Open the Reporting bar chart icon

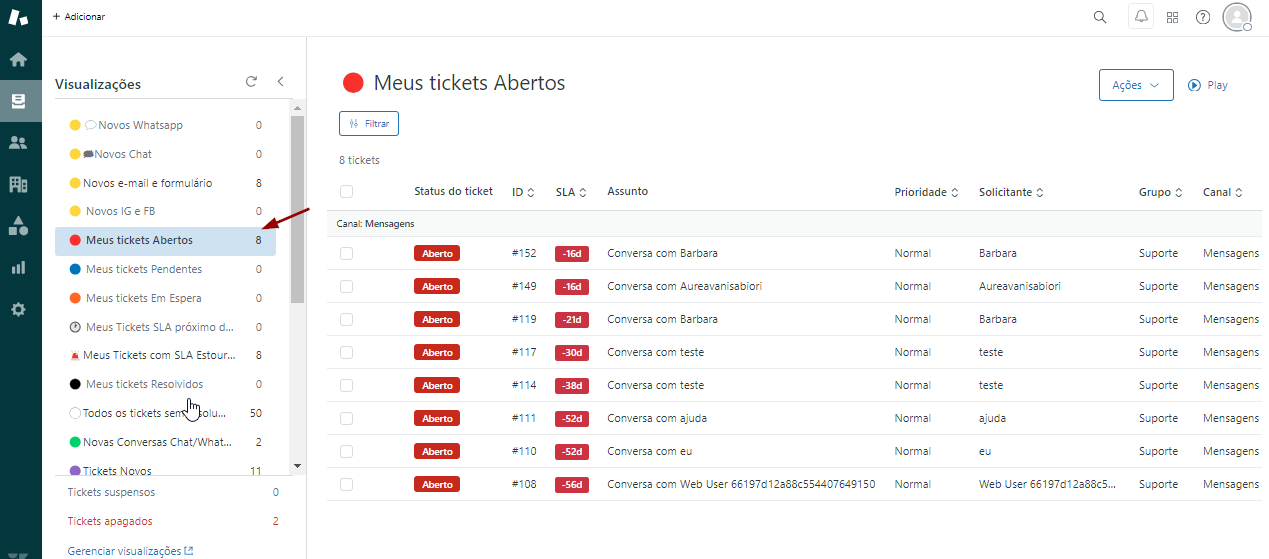tap(18, 267)
